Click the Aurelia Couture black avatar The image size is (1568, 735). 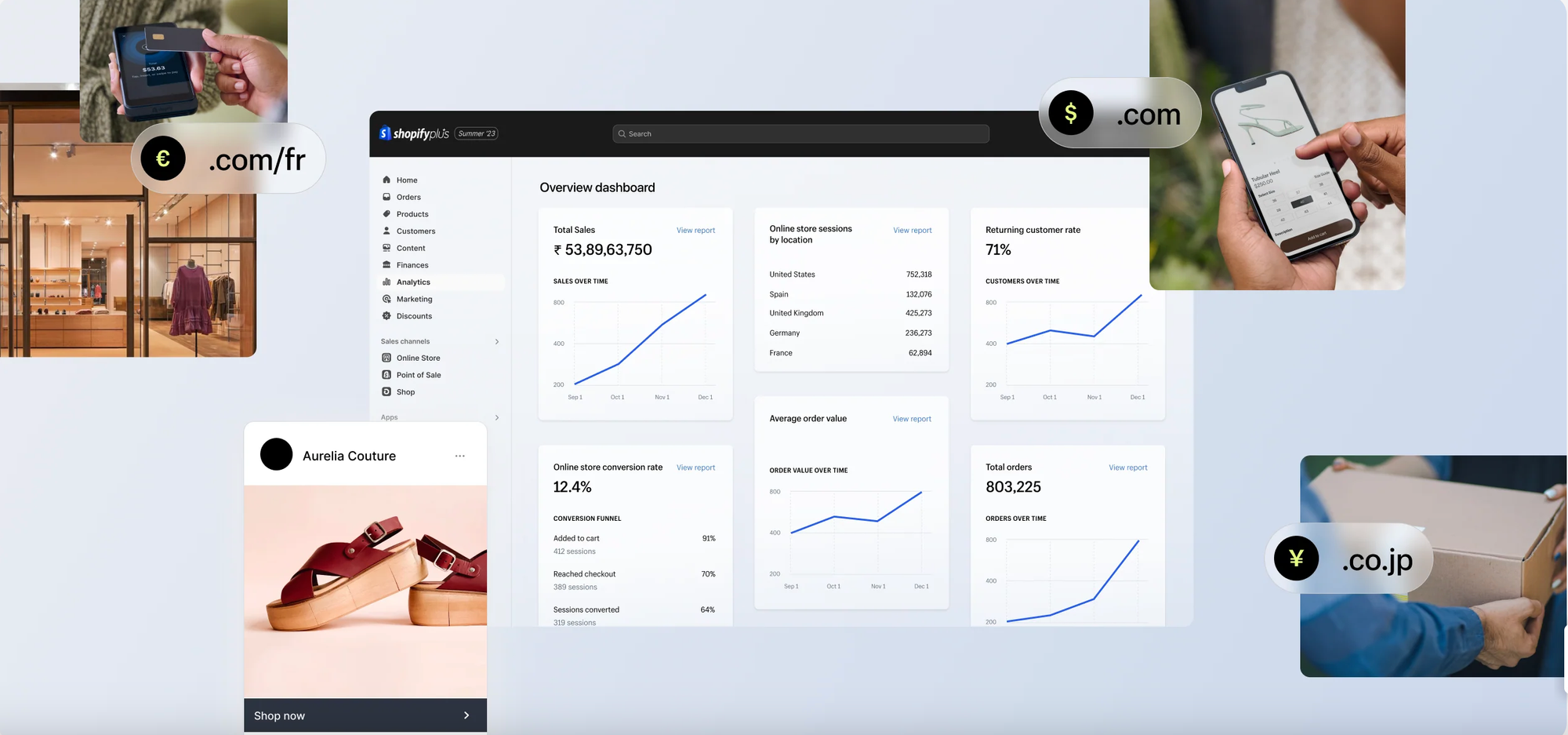[276, 454]
